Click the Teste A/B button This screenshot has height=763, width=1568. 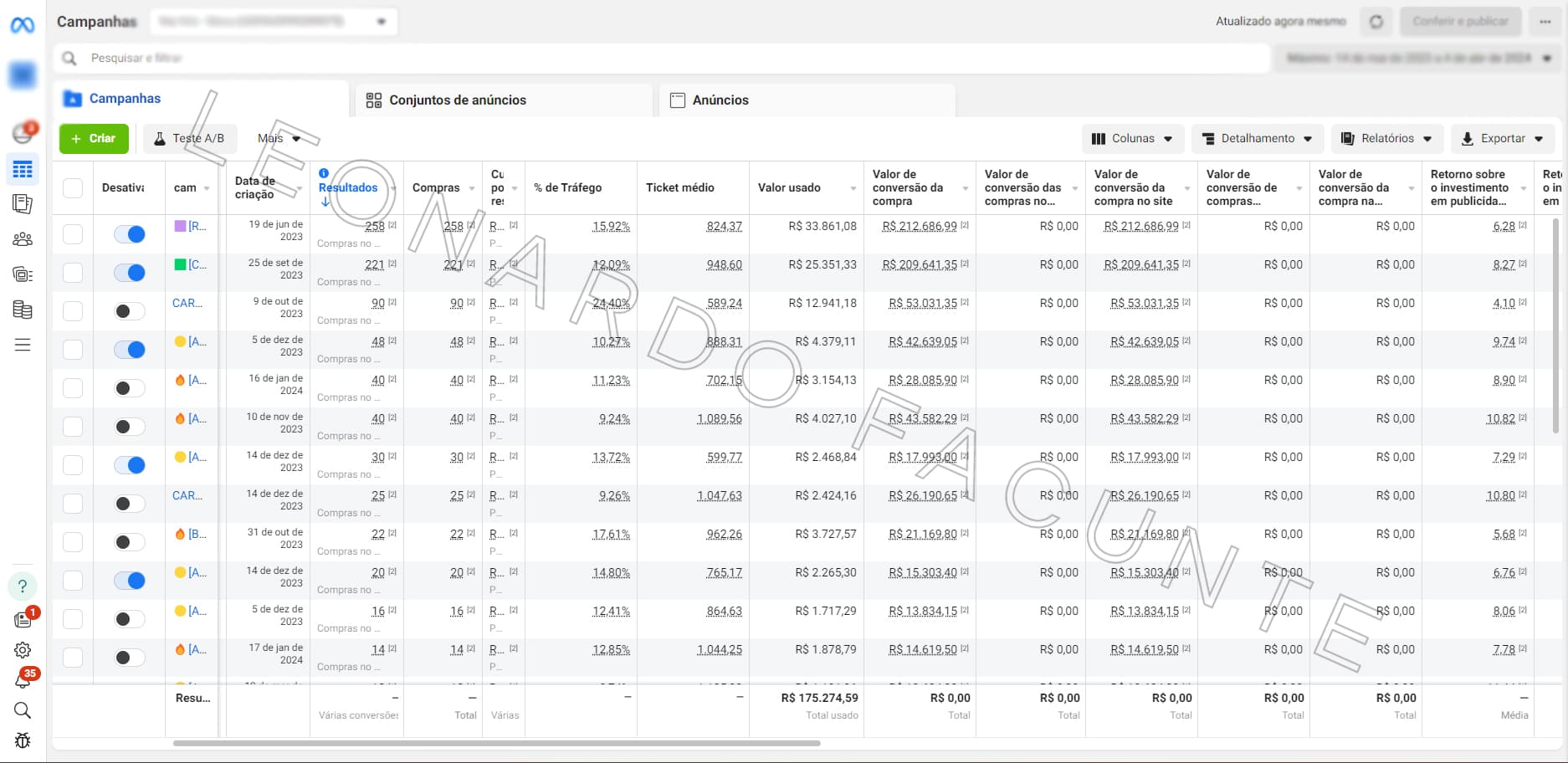pyautogui.click(x=189, y=139)
